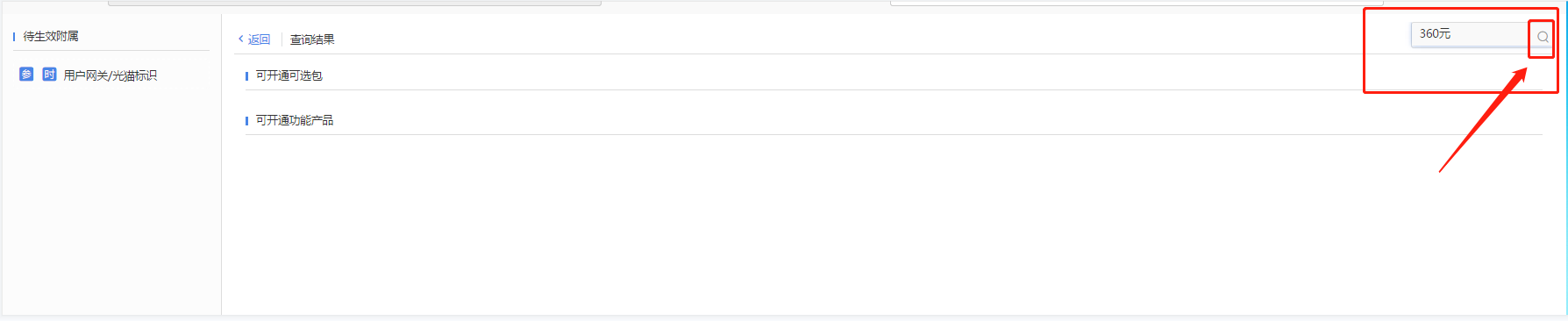Image resolution: width=1568 pixels, height=321 pixels.
Task: Click the blue 时 badge icon
Action: pyautogui.click(x=49, y=75)
